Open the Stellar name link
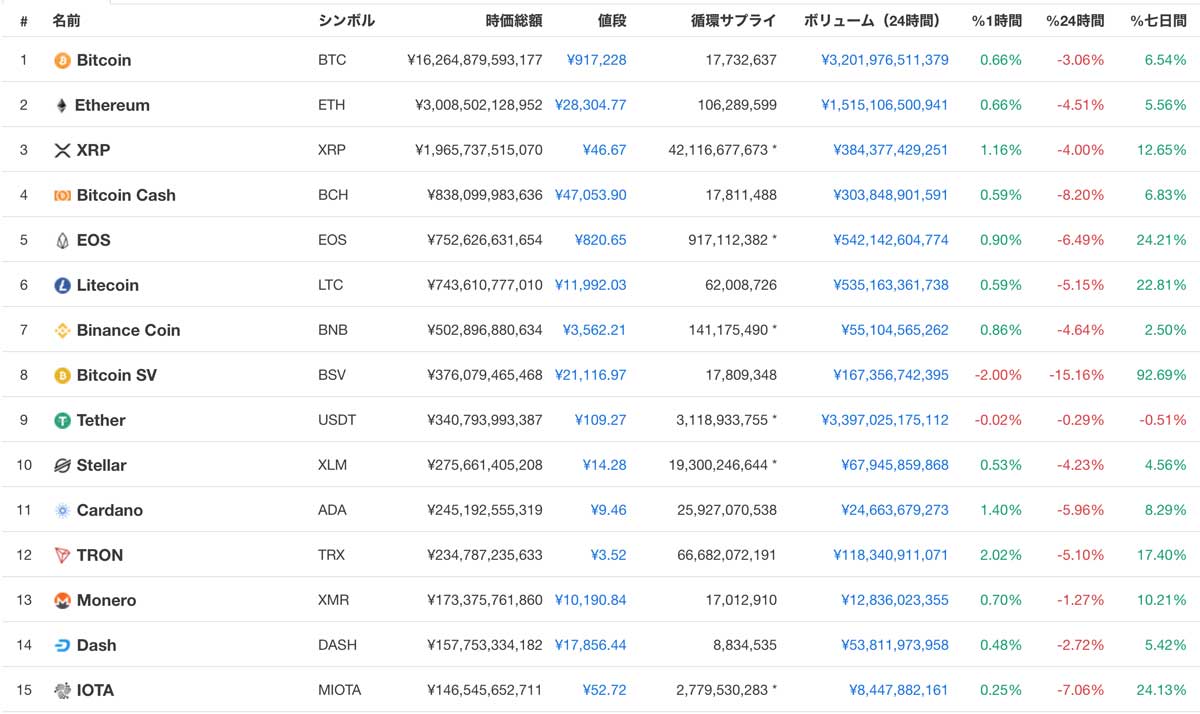 (x=102, y=465)
